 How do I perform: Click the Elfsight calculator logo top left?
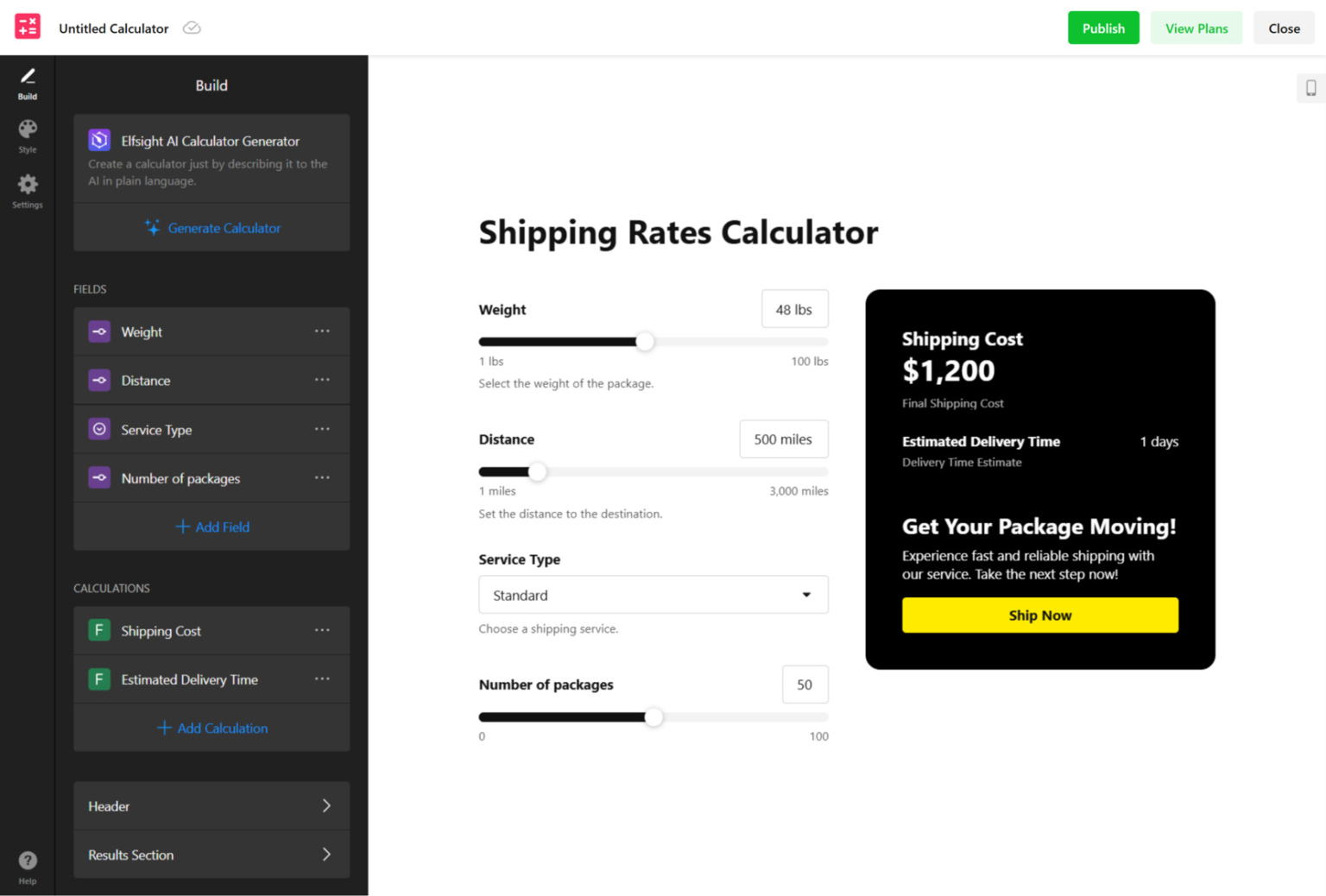tap(28, 26)
